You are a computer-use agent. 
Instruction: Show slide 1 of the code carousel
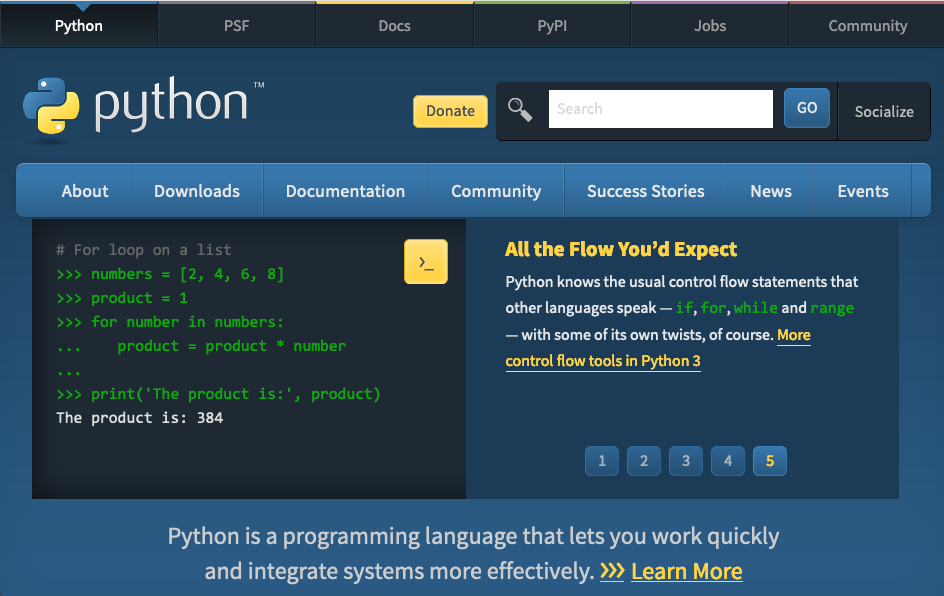[602, 461]
